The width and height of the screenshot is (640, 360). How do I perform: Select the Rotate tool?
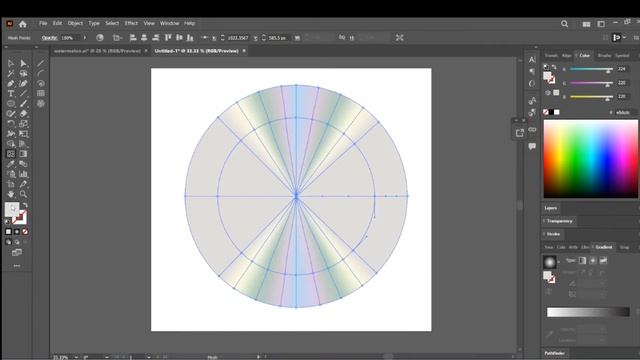[11, 124]
